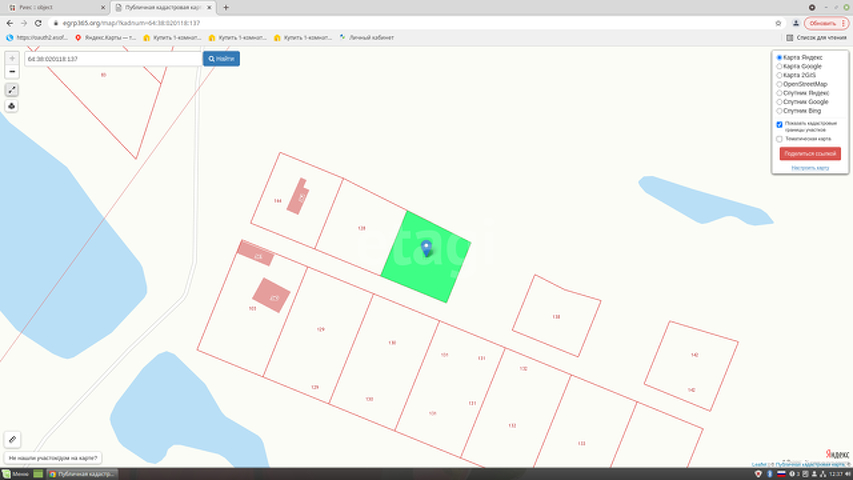Click the Найти search button
Screen dimensions: 853x480
tap(221, 59)
